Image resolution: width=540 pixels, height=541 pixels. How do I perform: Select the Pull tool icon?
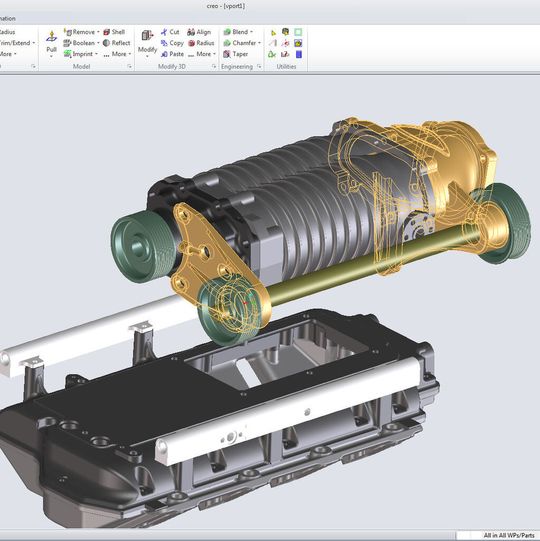(51, 36)
